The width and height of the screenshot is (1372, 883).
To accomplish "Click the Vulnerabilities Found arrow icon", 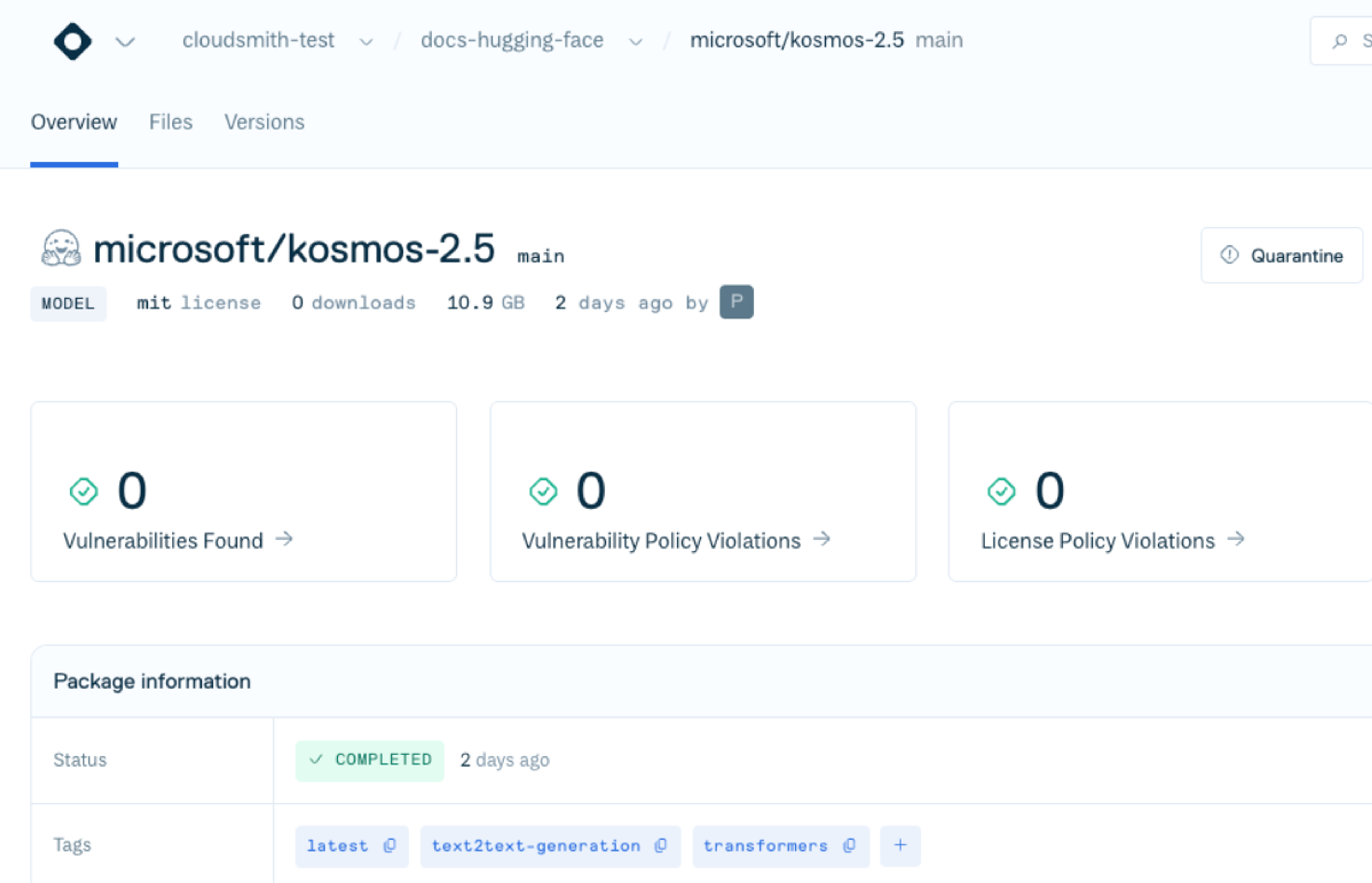I will tap(284, 539).
